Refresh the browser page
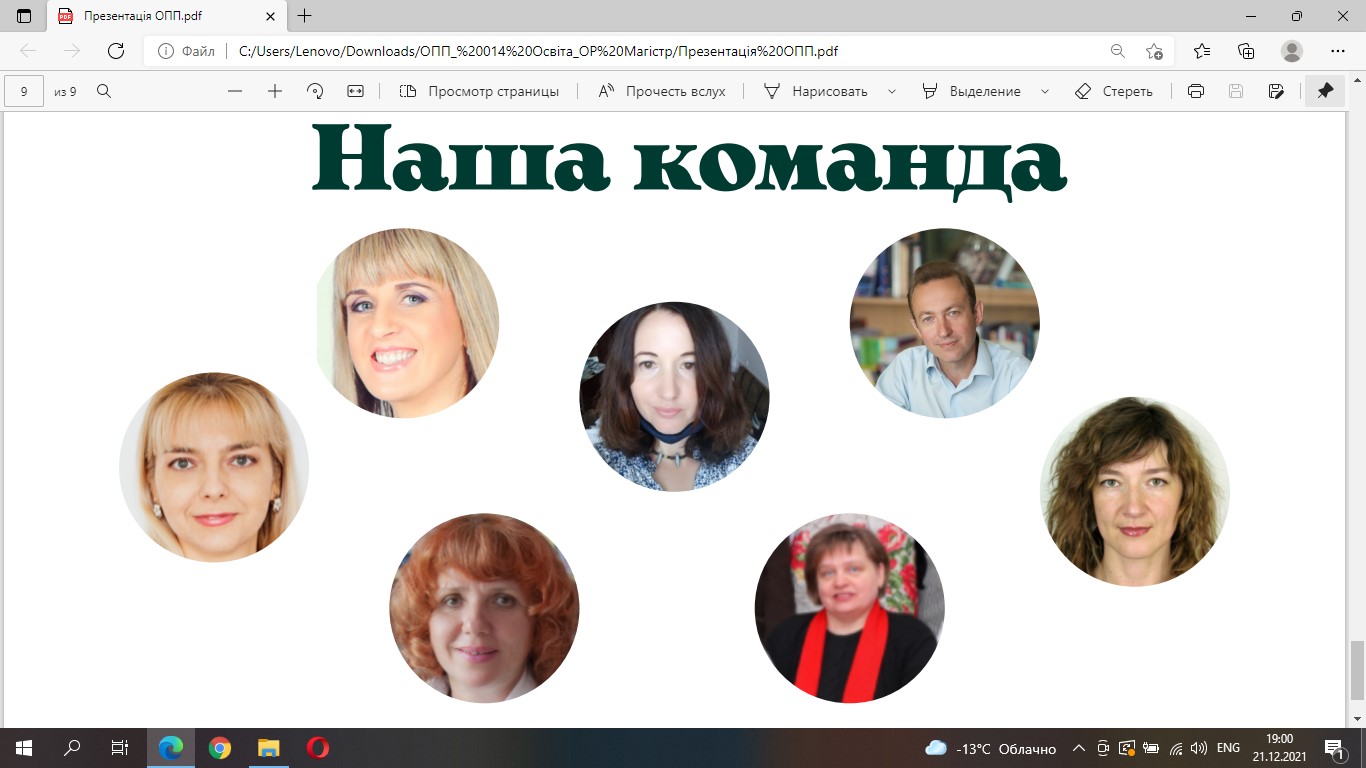This screenshot has width=1366, height=768. point(115,51)
